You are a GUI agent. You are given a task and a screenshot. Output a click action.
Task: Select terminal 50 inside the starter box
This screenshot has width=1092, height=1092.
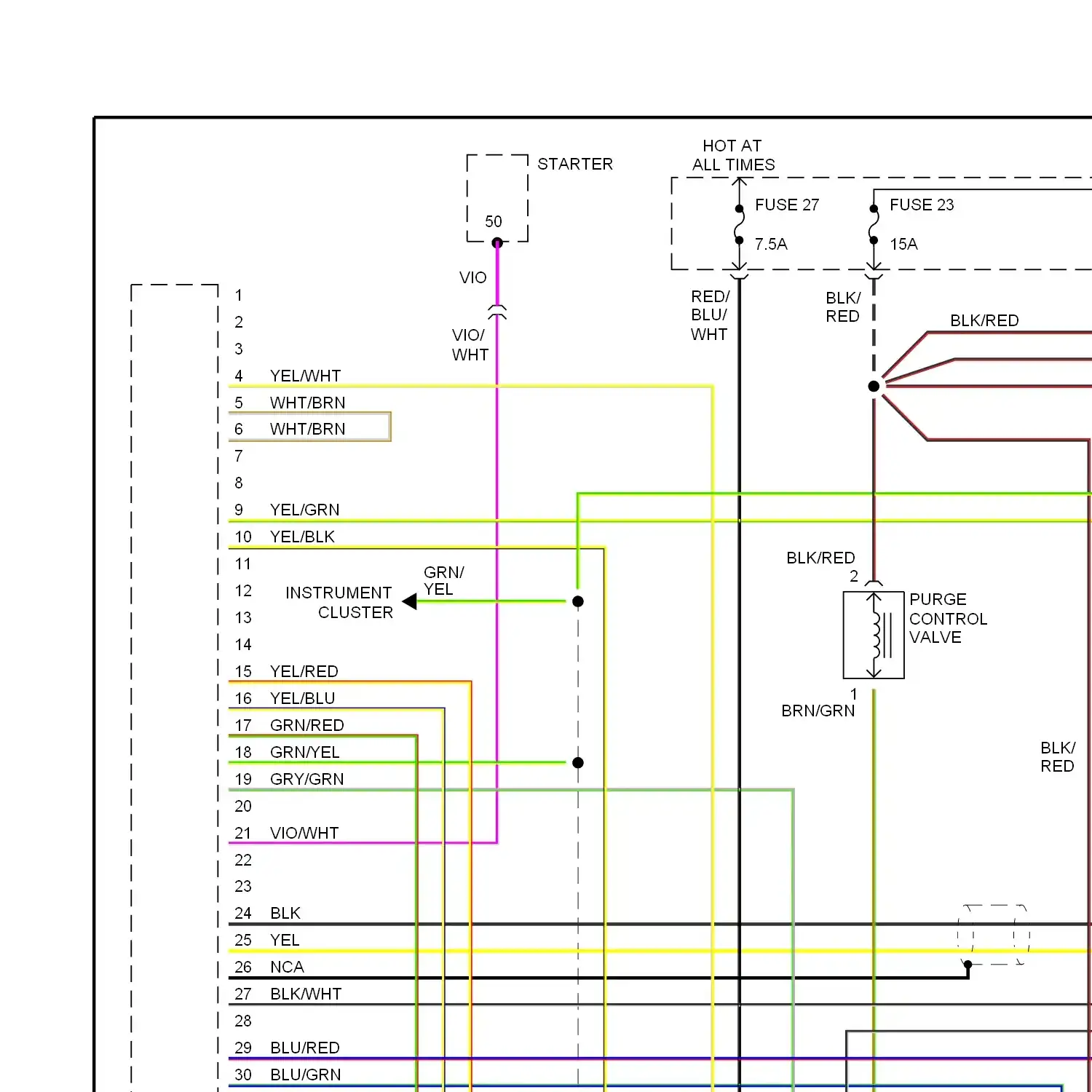pos(494,221)
